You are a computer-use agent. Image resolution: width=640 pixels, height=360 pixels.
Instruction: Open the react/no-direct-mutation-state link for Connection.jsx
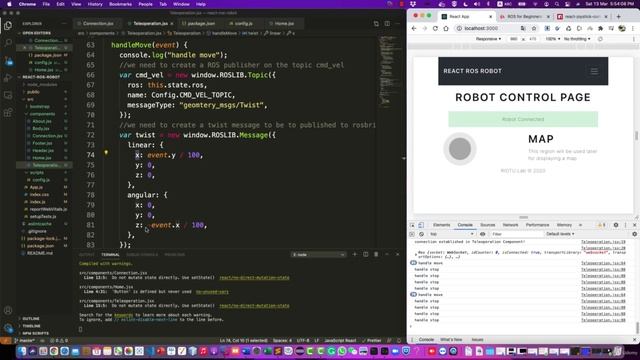coord(254,278)
